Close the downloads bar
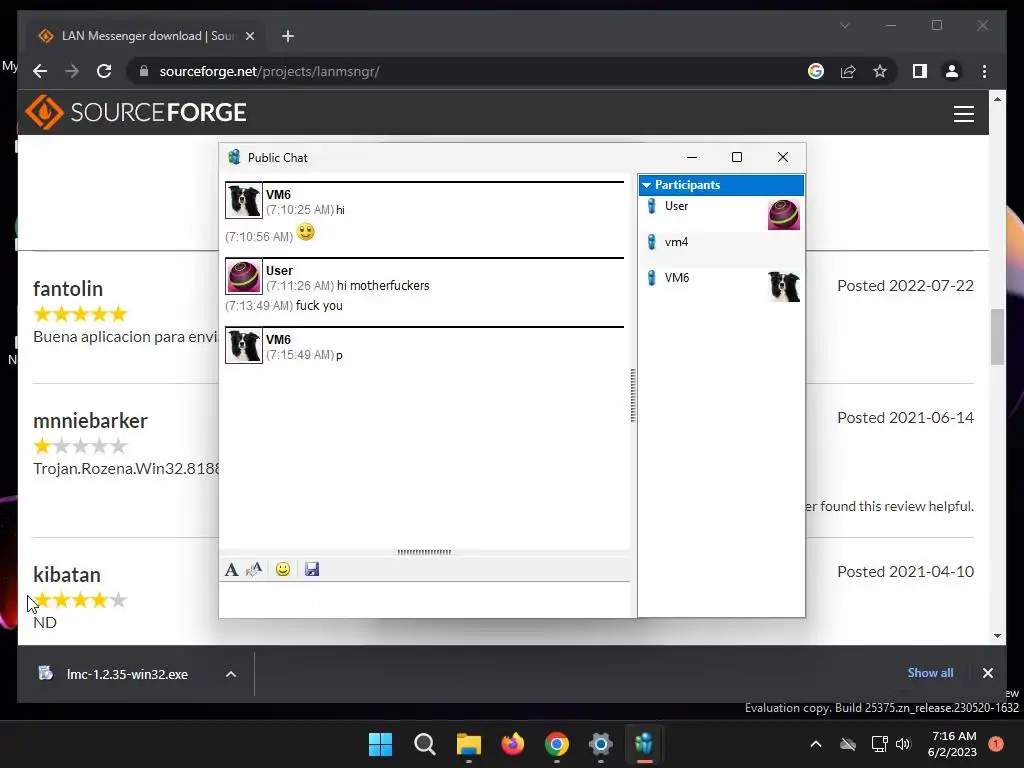1024x768 pixels. (987, 673)
